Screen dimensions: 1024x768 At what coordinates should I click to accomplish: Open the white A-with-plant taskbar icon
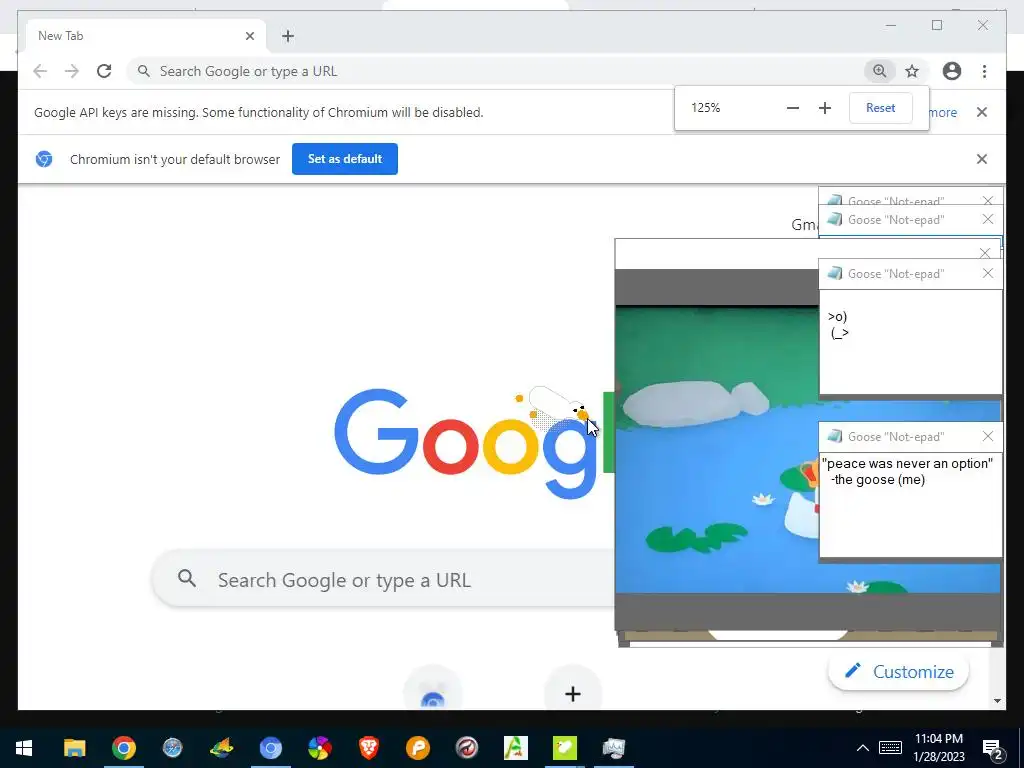click(515, 748)
